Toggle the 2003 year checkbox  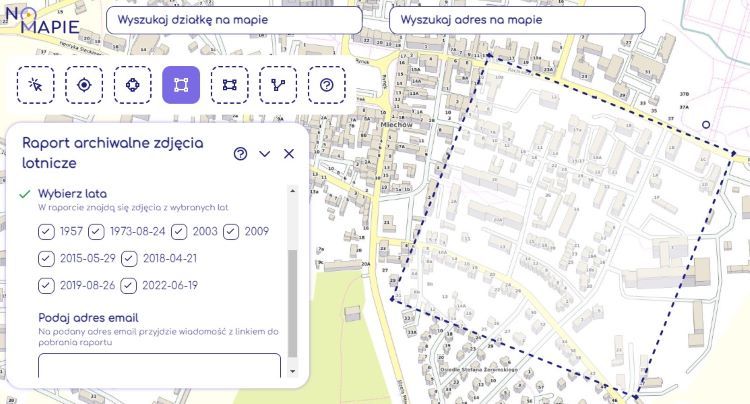click(x=179, y=232)
